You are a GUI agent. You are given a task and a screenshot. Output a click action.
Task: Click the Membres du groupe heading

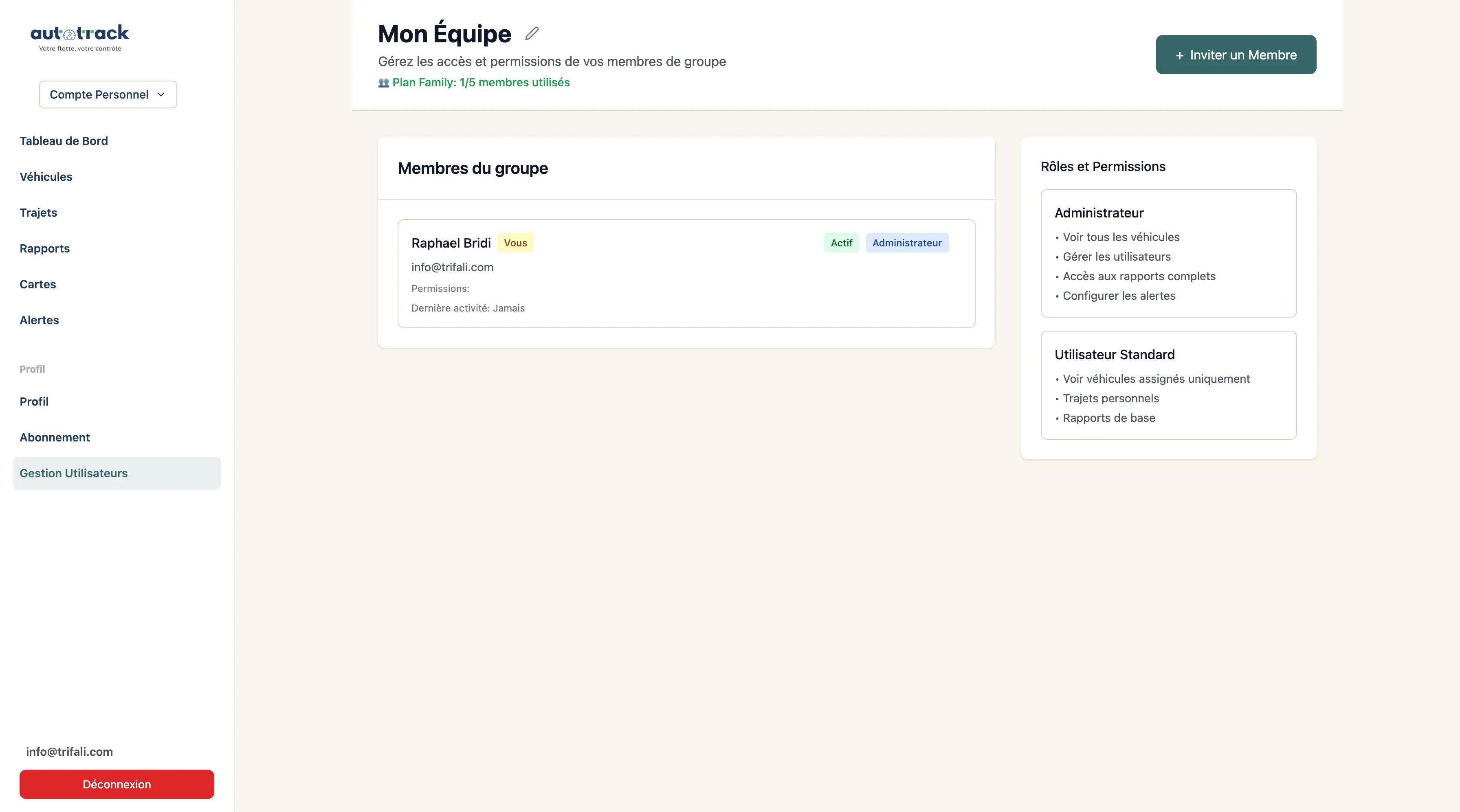click(x=473, y=168)
